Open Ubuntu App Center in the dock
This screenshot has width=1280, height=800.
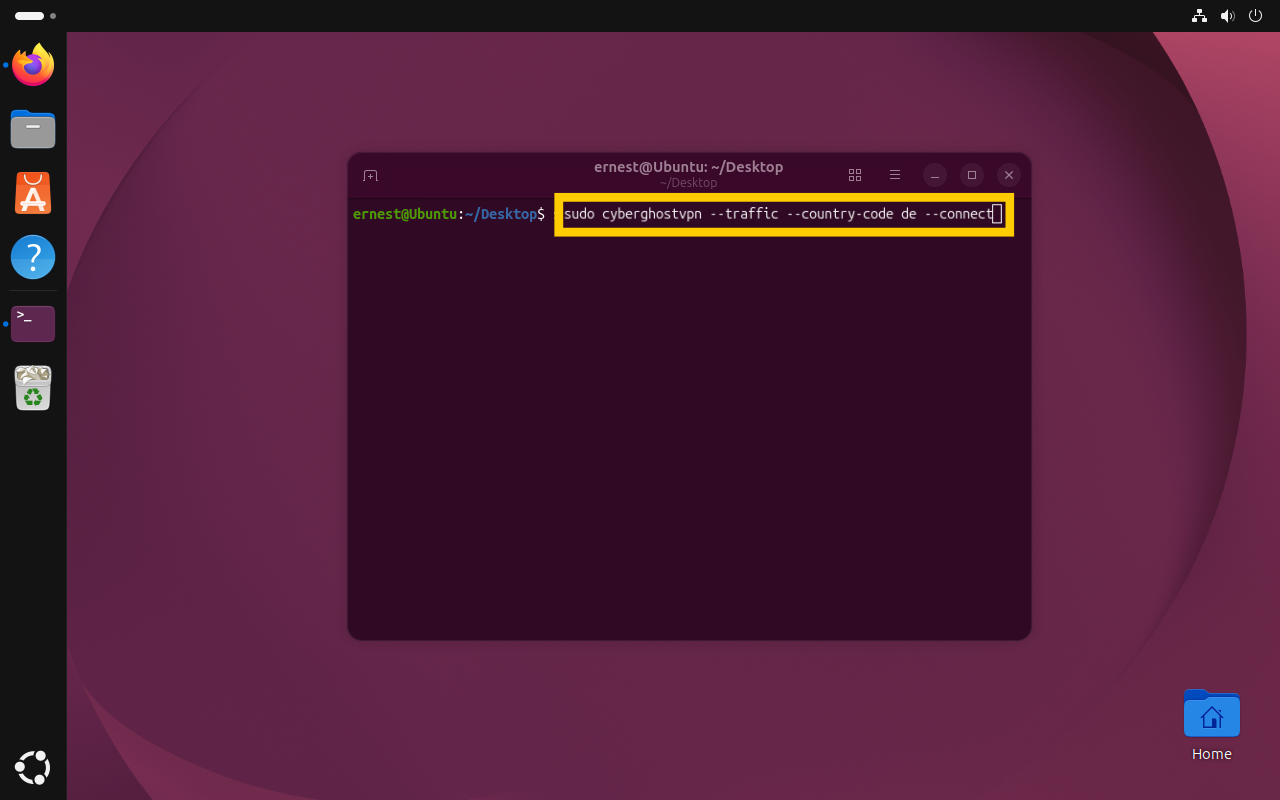[33, 193]
